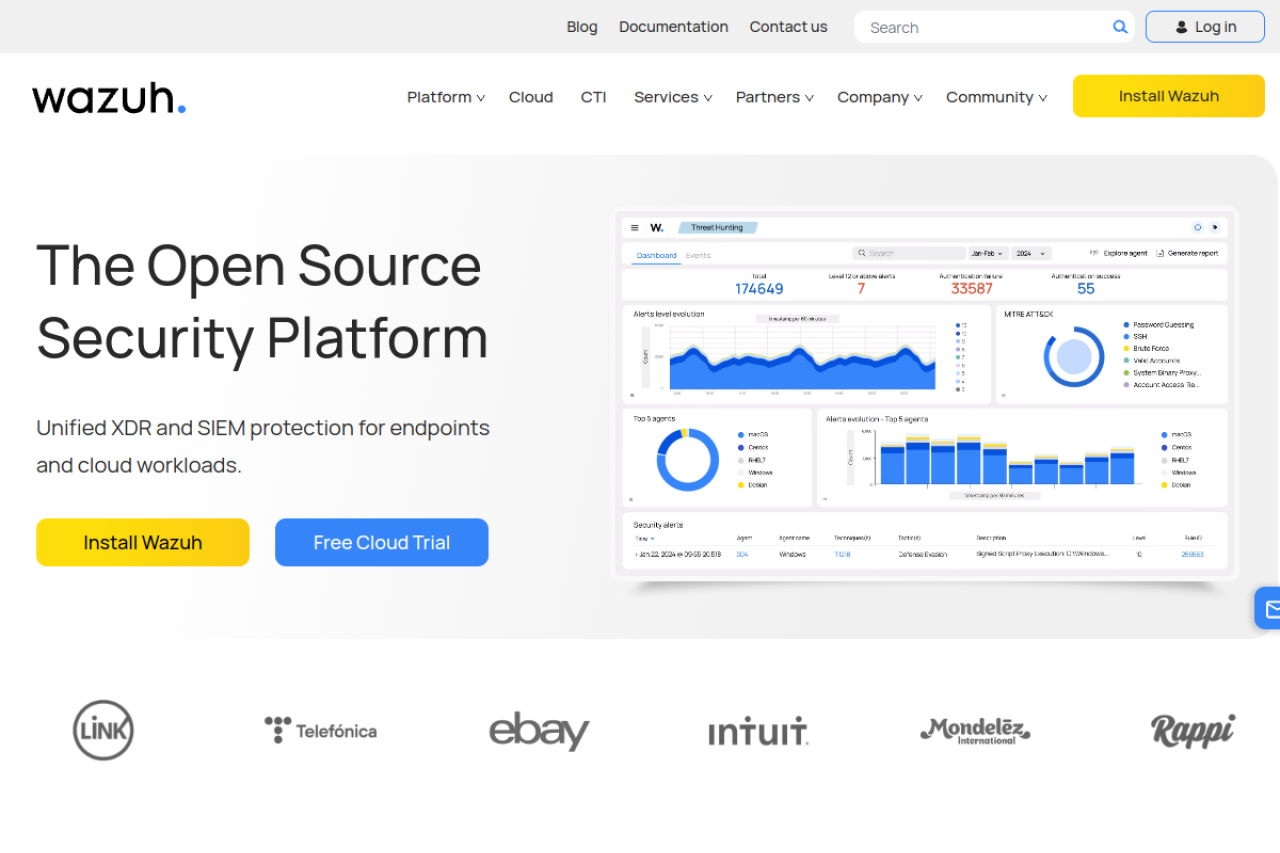Go to the Cloud page

[531, 97]
